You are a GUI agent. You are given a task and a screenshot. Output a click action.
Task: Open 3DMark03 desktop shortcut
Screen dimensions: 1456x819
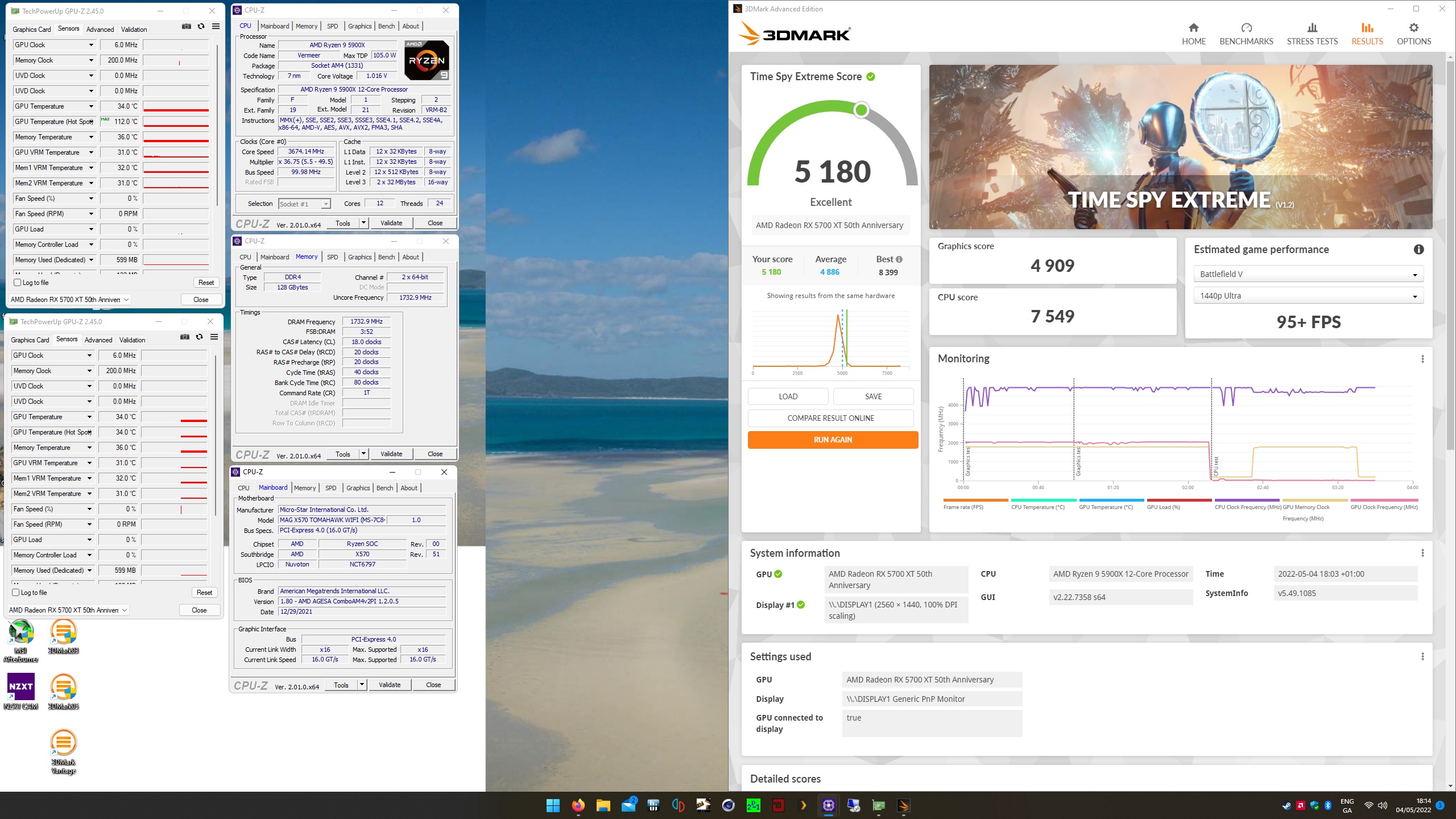point(63,636)
